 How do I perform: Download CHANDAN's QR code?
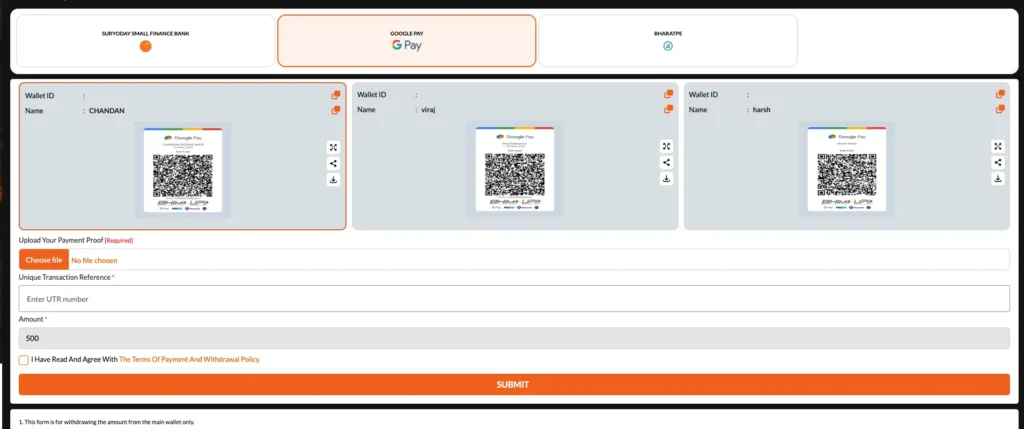[x=334, y=180]
